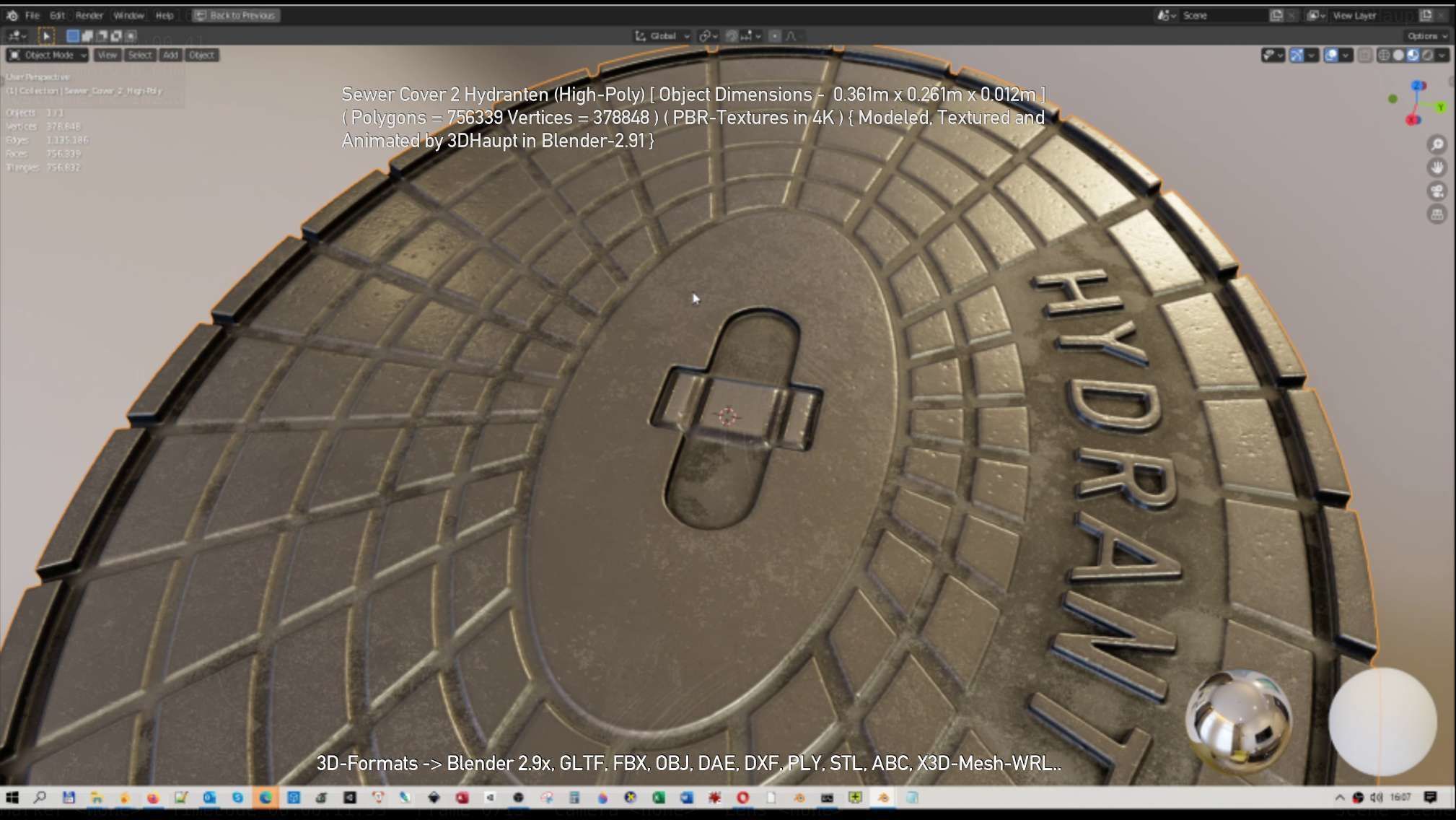Image resolution: width=1456 pixels, height=820 pixels.
Task: Toggle proportional editing
Action: (775, 35)
